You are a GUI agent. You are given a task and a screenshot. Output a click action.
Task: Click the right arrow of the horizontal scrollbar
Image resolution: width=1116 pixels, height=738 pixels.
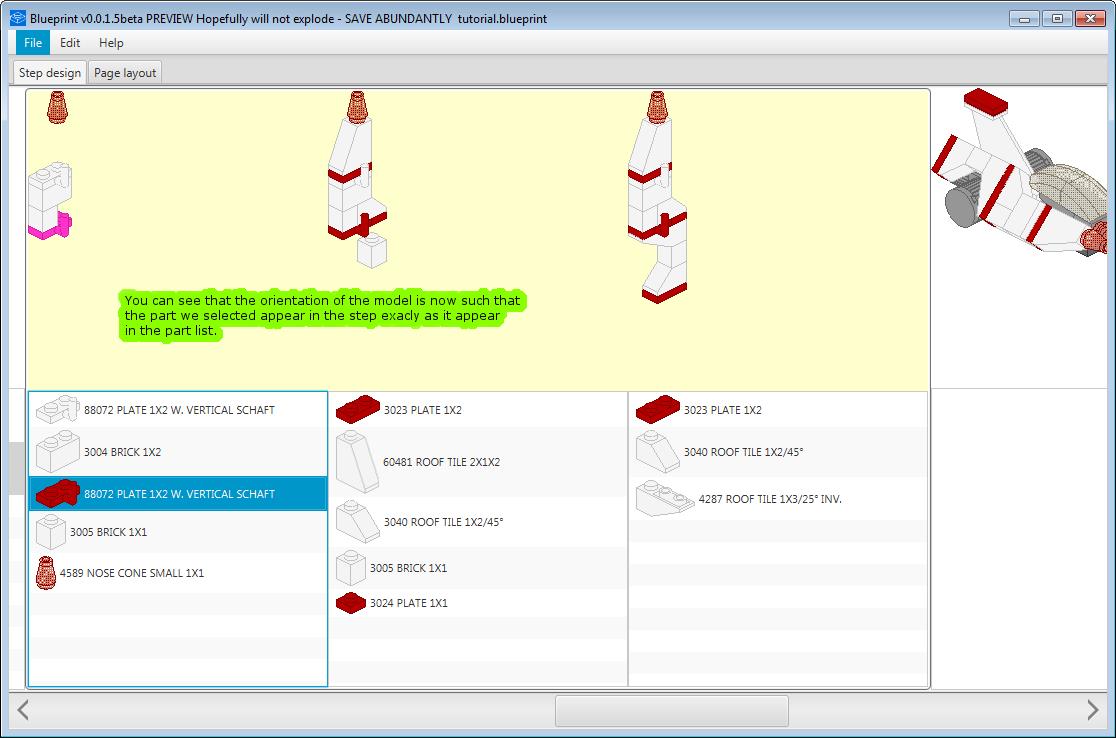pyautogui.click(x=1093, y=710)
